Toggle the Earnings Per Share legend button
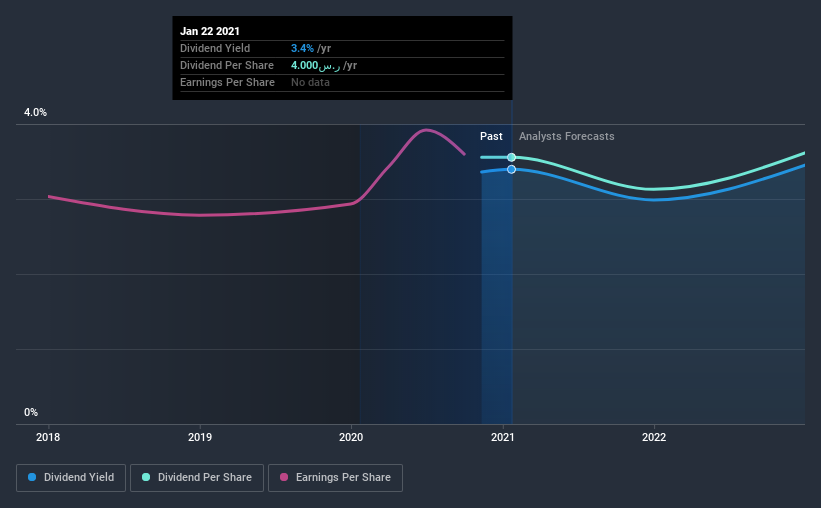This screenshot has width=821, height=508. (x=335, y=478)
